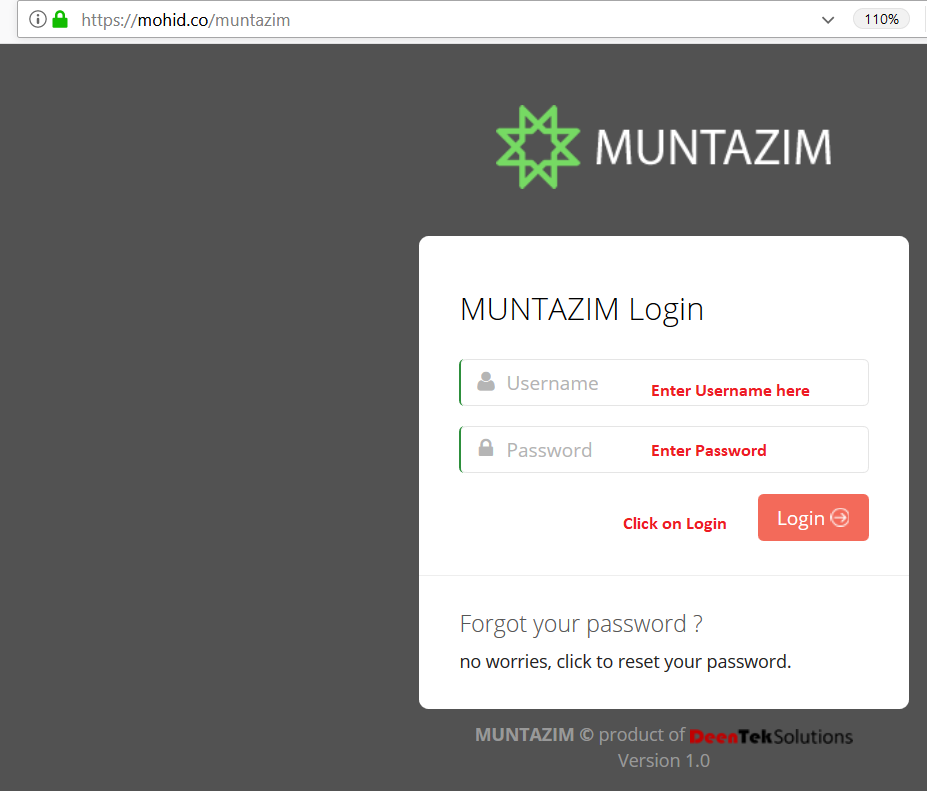Click the MUNTAZIM wordmark in header
927x791 pixels.
(x=714, y=147)
